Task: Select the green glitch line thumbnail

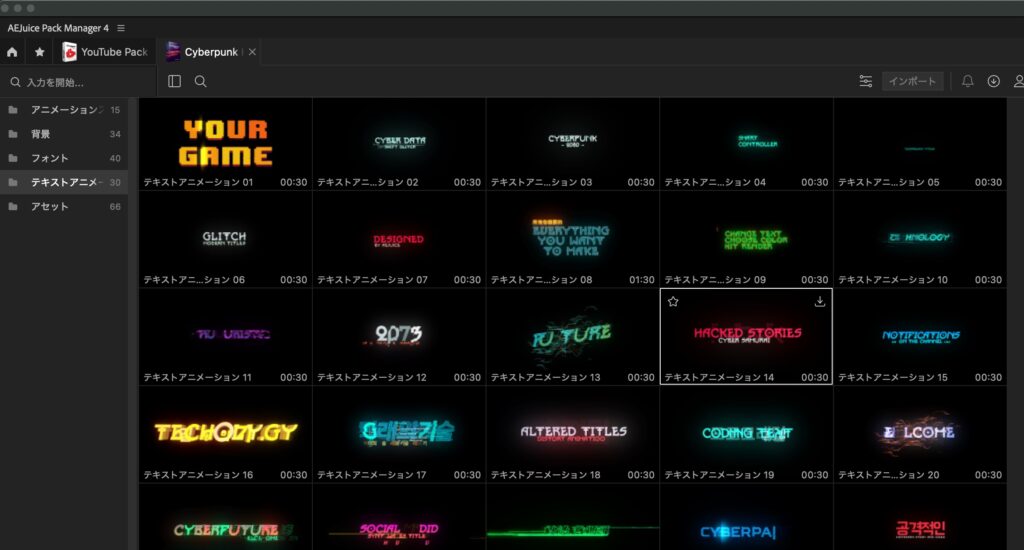Action: 573,517
